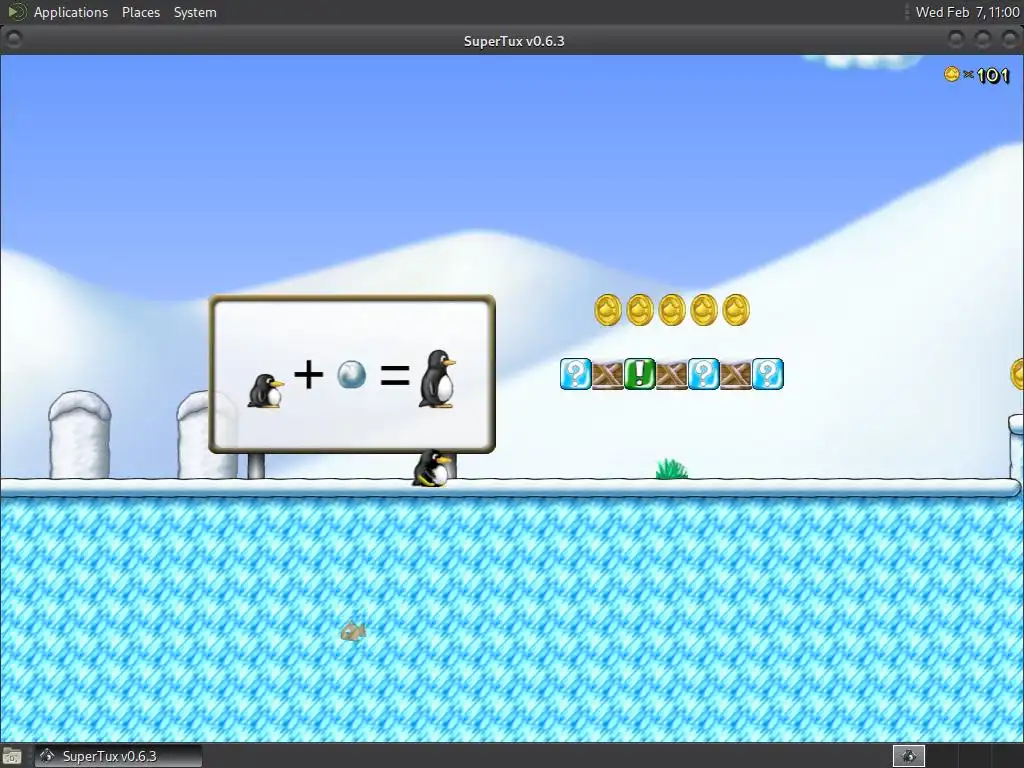Click the rightmost gold coin in the row
The image size is (1024, 768).
point(735,310)
